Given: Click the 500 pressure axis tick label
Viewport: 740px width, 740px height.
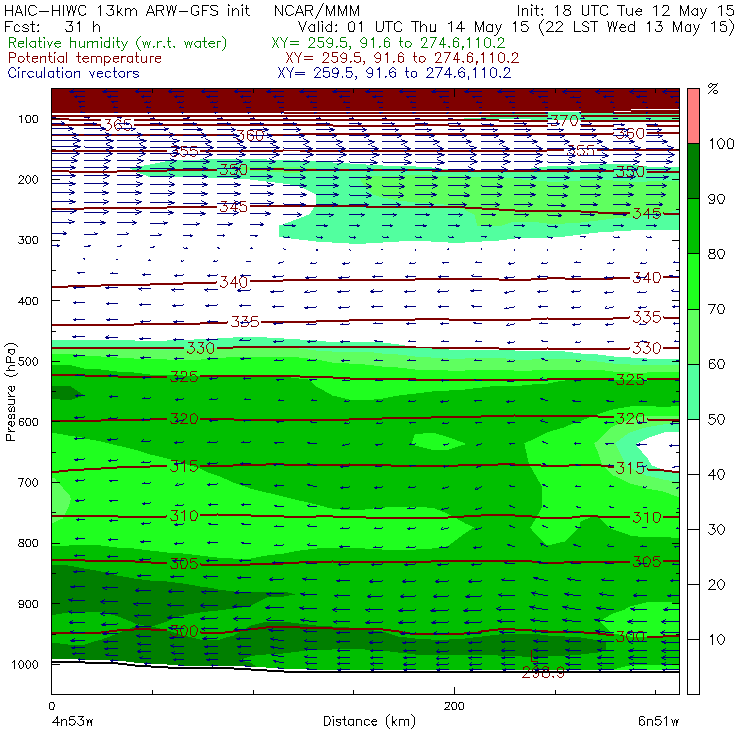Looking at the screenshot, I should (28, 362).
